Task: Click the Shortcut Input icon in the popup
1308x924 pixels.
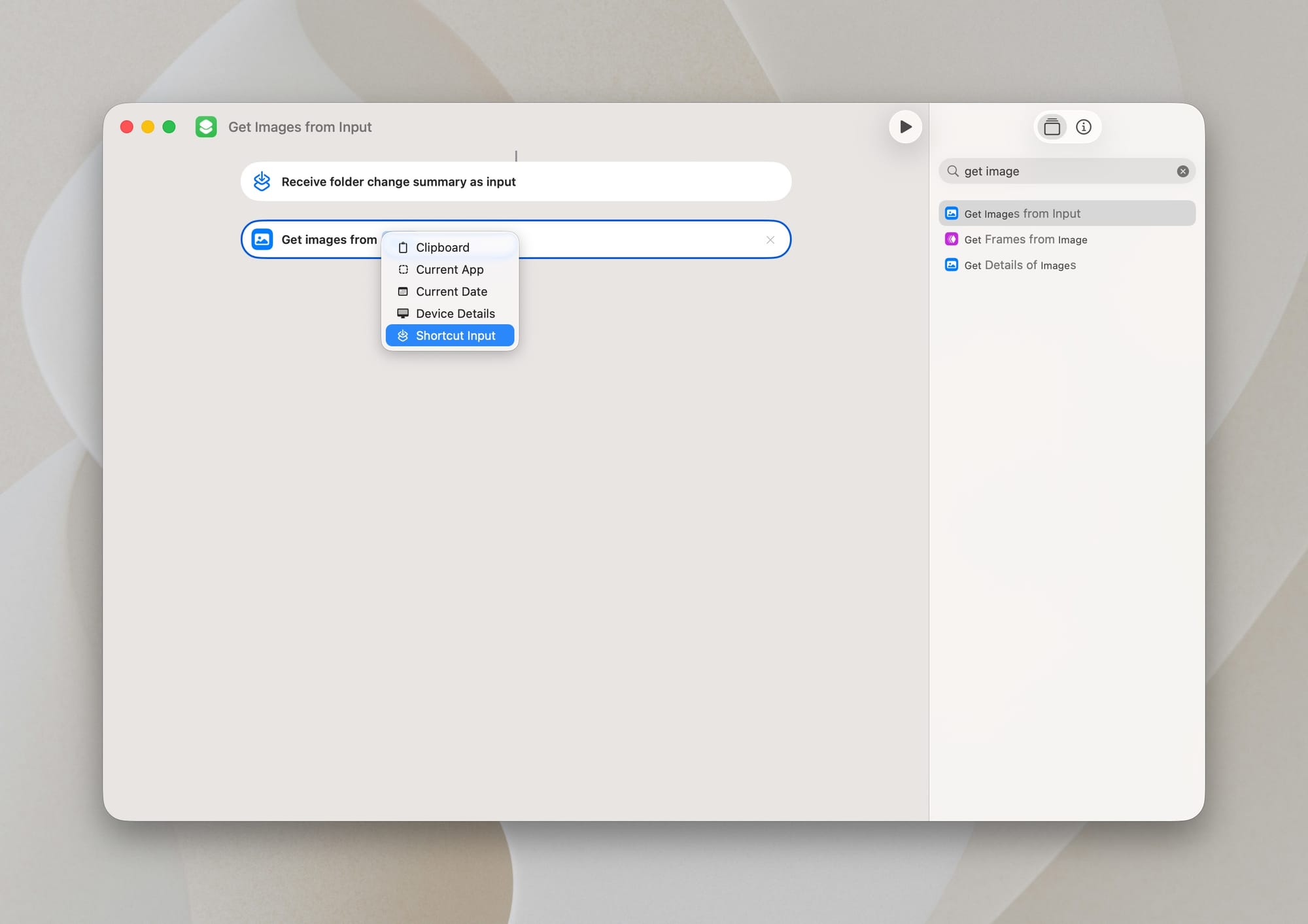Action: [403, 335]
